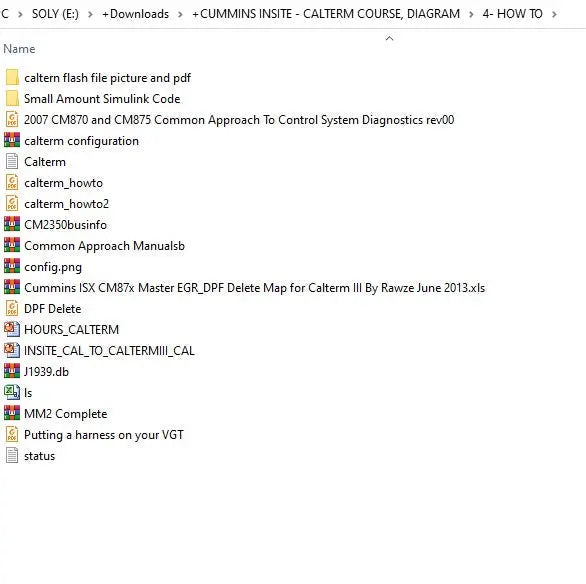Click the text file icon beside Calterm
The height and width of the screenshot is (584, 586).
(x=12, y=162)
